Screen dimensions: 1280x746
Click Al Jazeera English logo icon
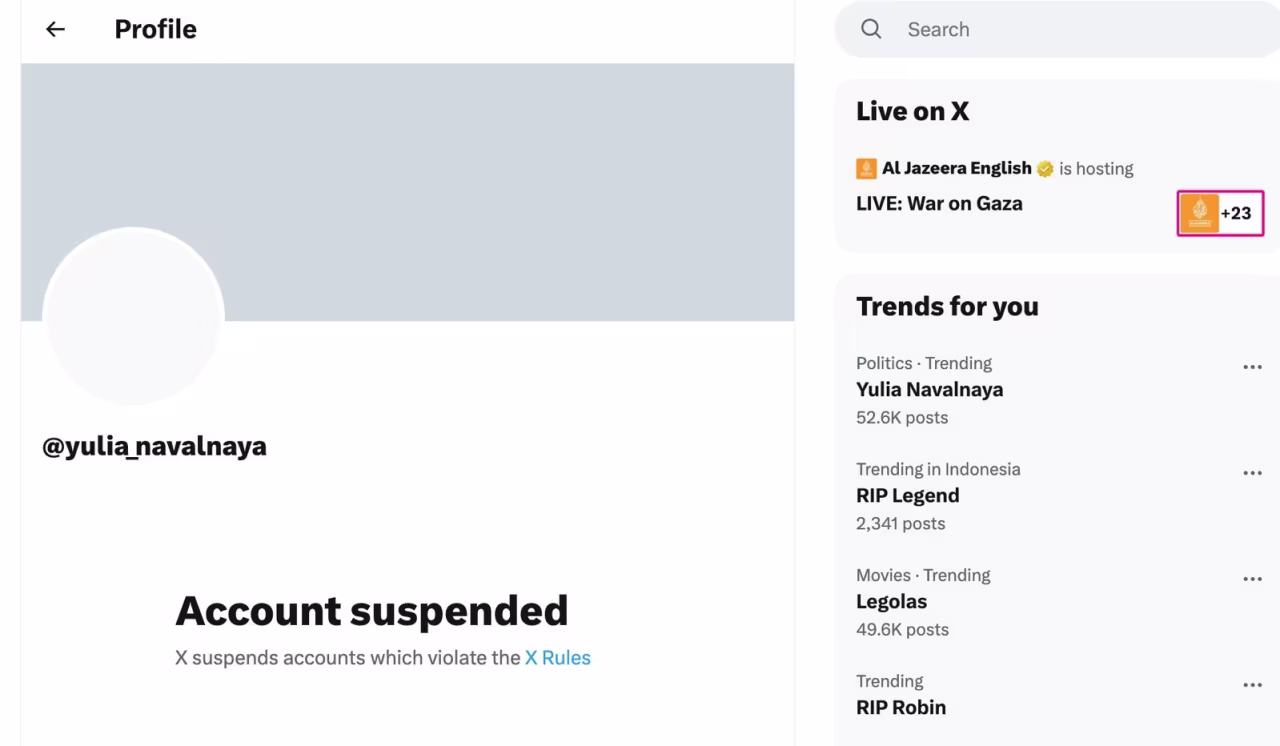866,168
